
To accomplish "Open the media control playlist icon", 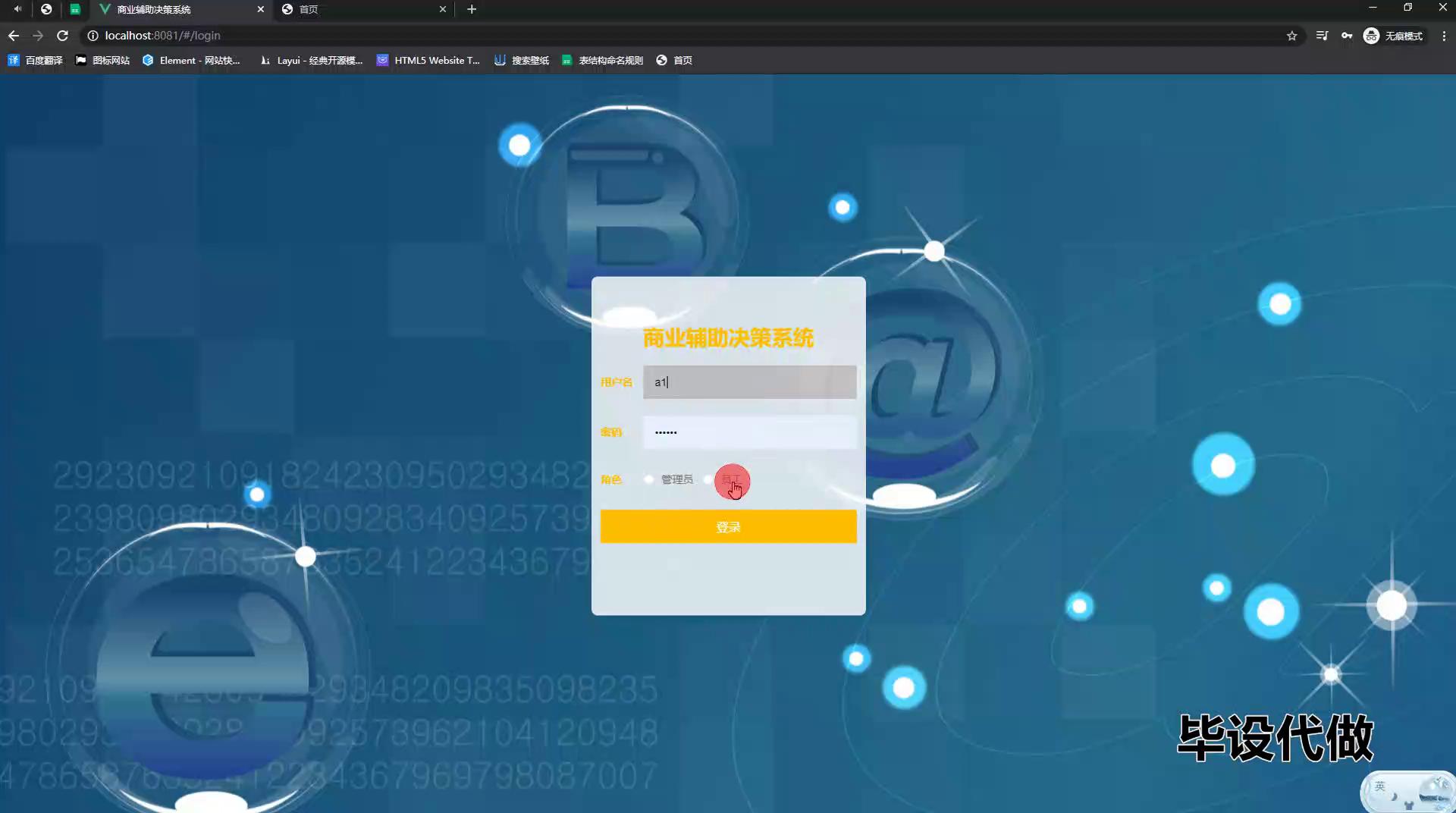I will [x=1322, y=36].
